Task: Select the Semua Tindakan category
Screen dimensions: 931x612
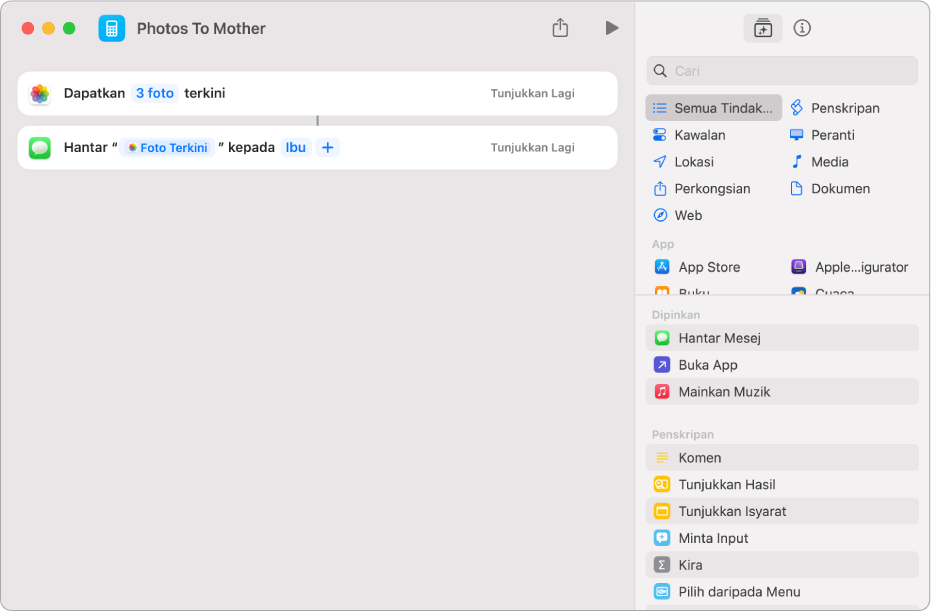Action: 714,108
